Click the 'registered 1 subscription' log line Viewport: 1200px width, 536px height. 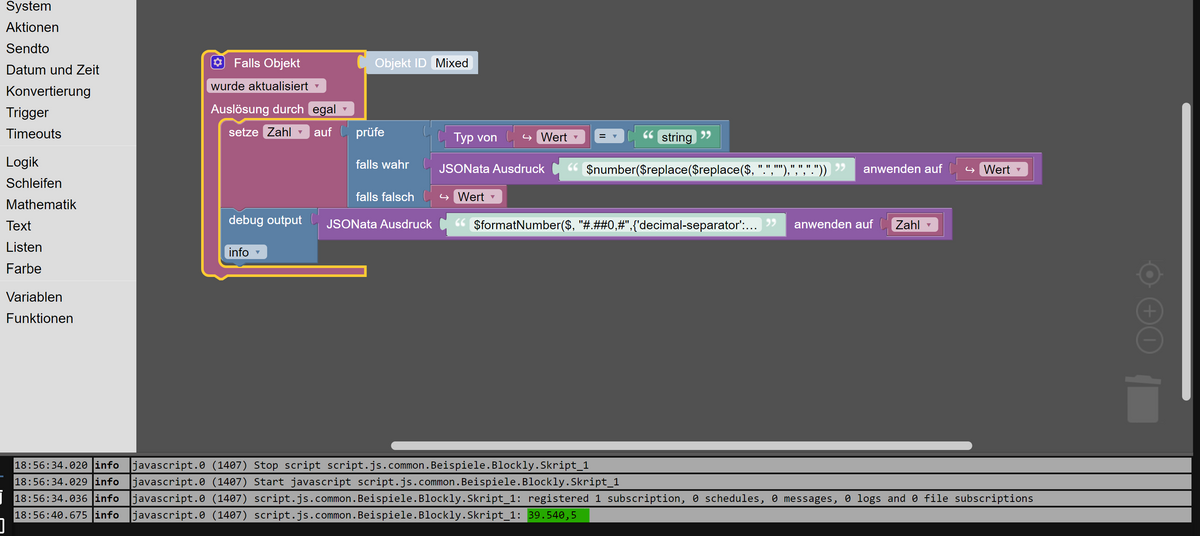pyautogui.click(x=660, y=498)
